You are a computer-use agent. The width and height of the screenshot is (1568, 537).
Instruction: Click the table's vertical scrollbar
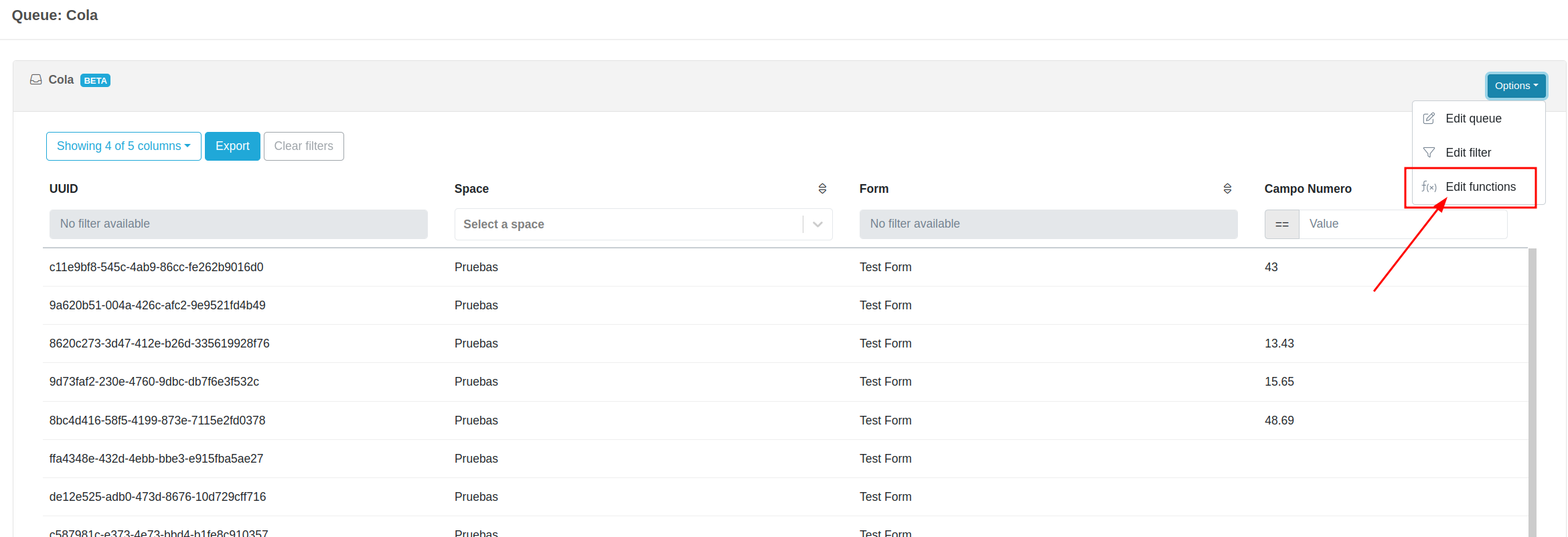[1532, 388]
